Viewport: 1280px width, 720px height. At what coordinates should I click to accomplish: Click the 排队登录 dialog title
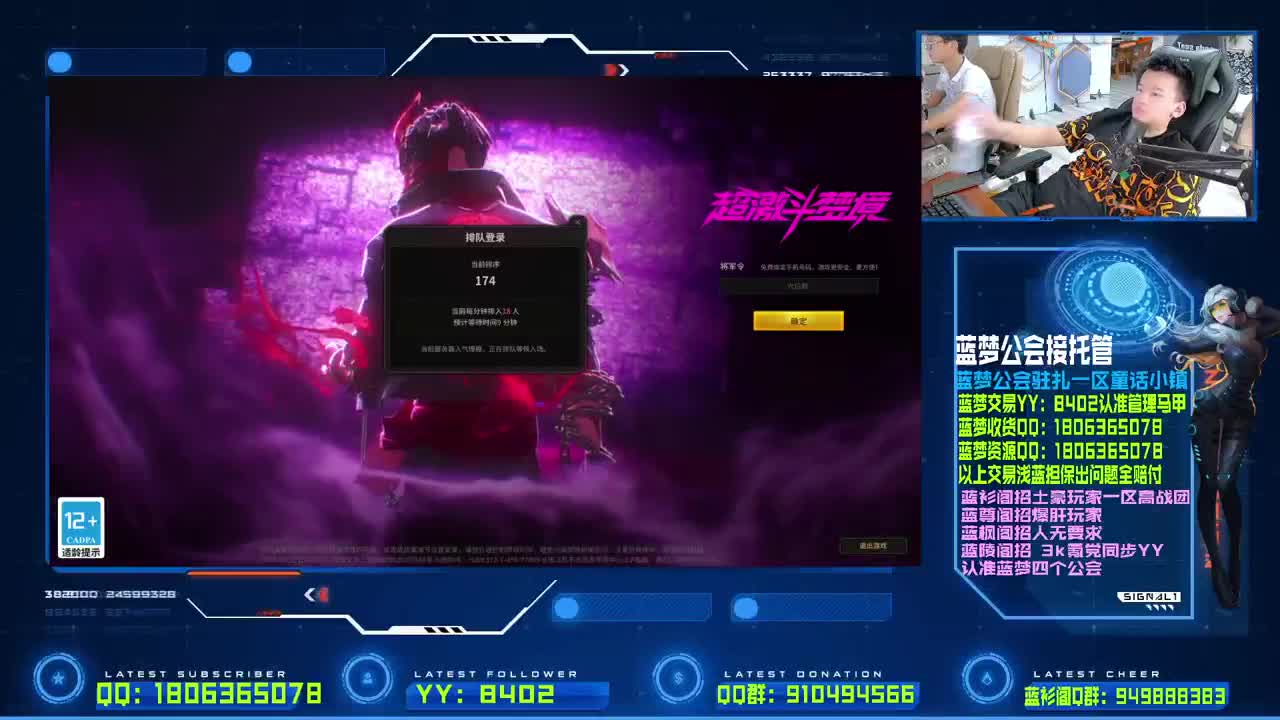tap(485, 238)
